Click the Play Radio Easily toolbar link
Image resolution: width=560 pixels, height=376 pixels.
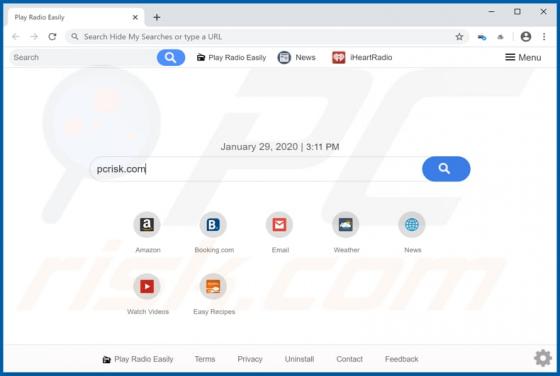point(237,57)
